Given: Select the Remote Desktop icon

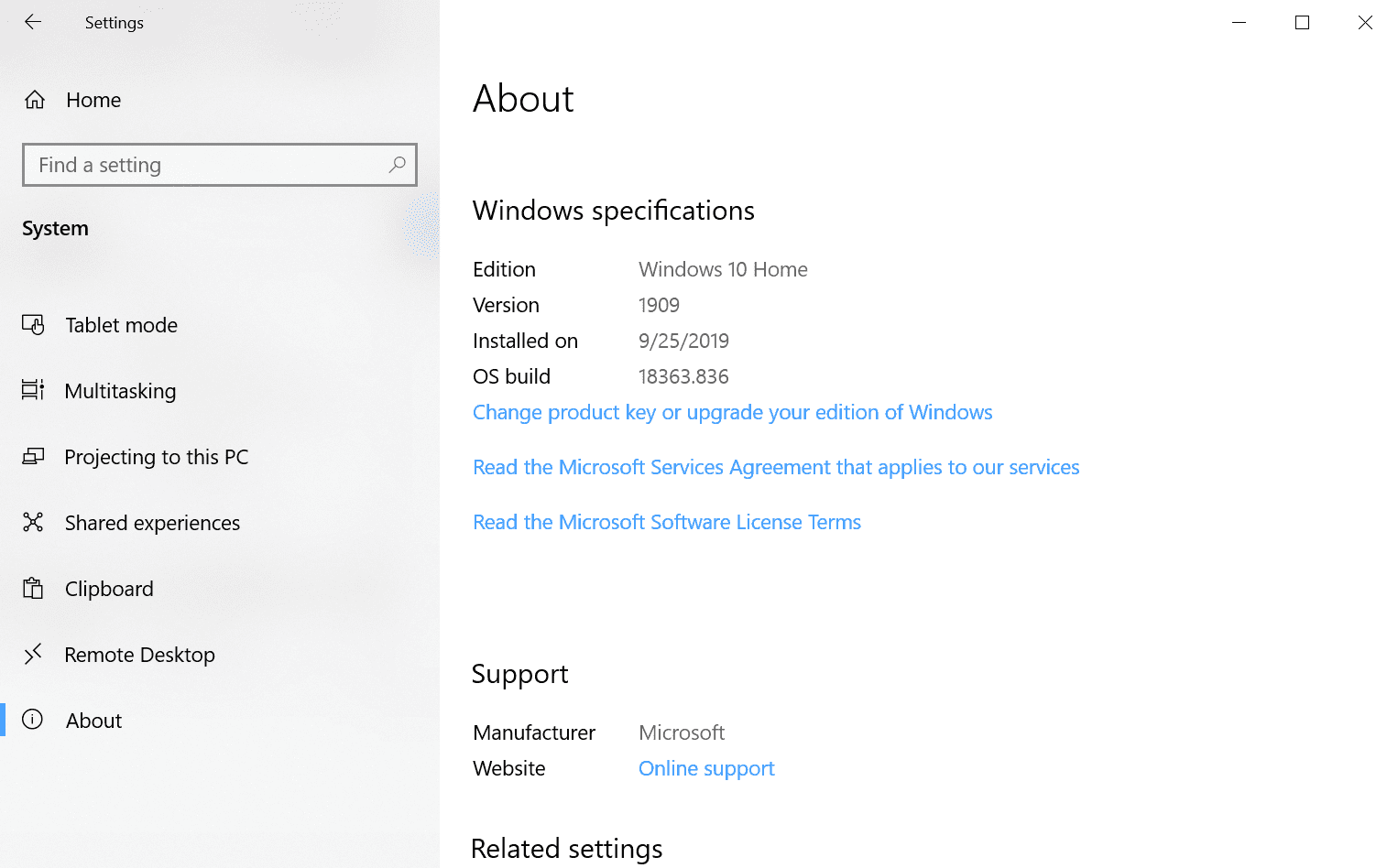Looking at the screenshot, I should [x=33, y=655].
